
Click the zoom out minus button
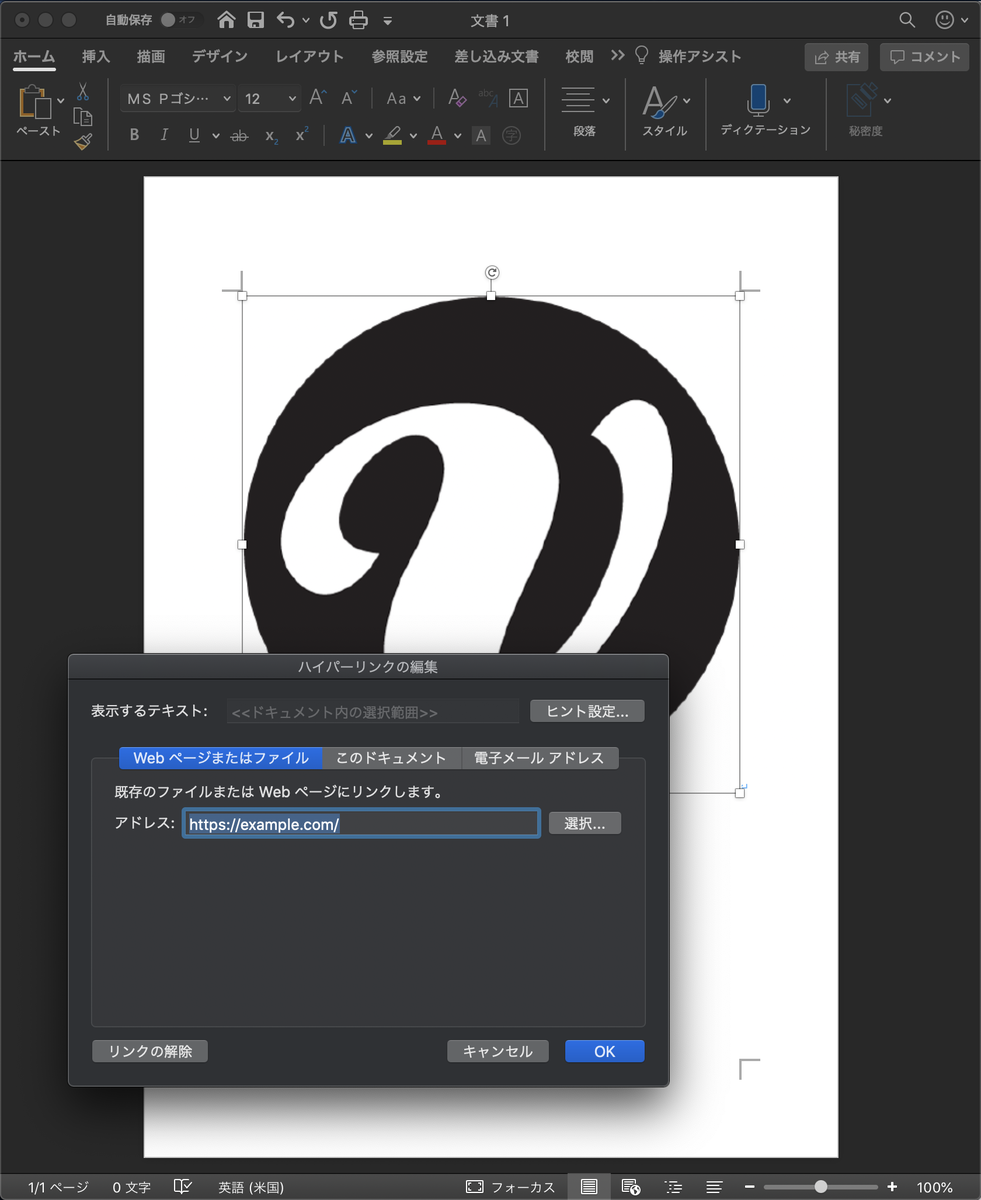click(x=749, y=1187)
